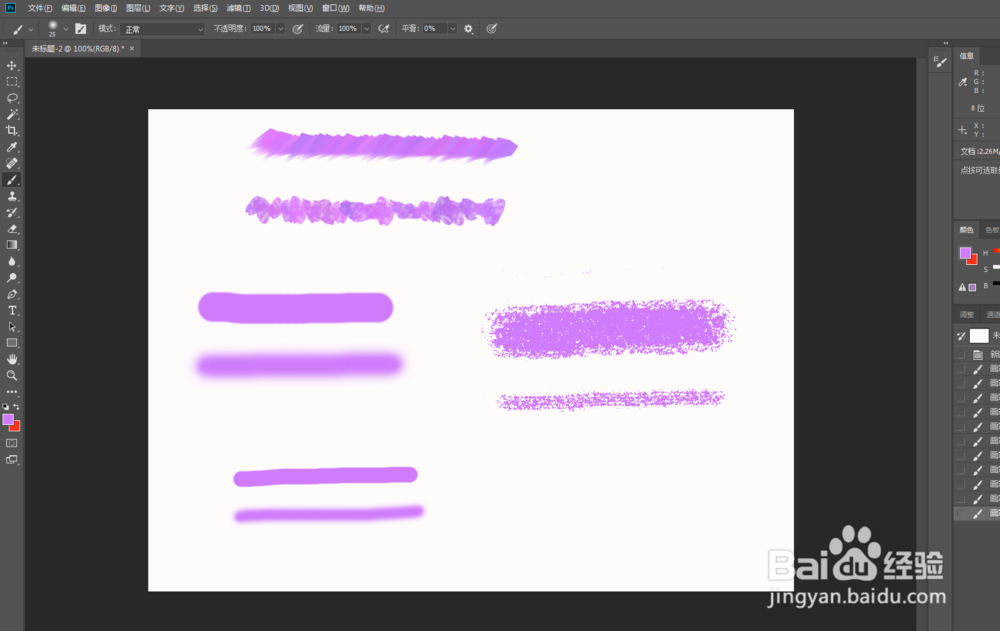
Task: Select the Hand tool
Action: pyautogui.click(x=12, y=360)
